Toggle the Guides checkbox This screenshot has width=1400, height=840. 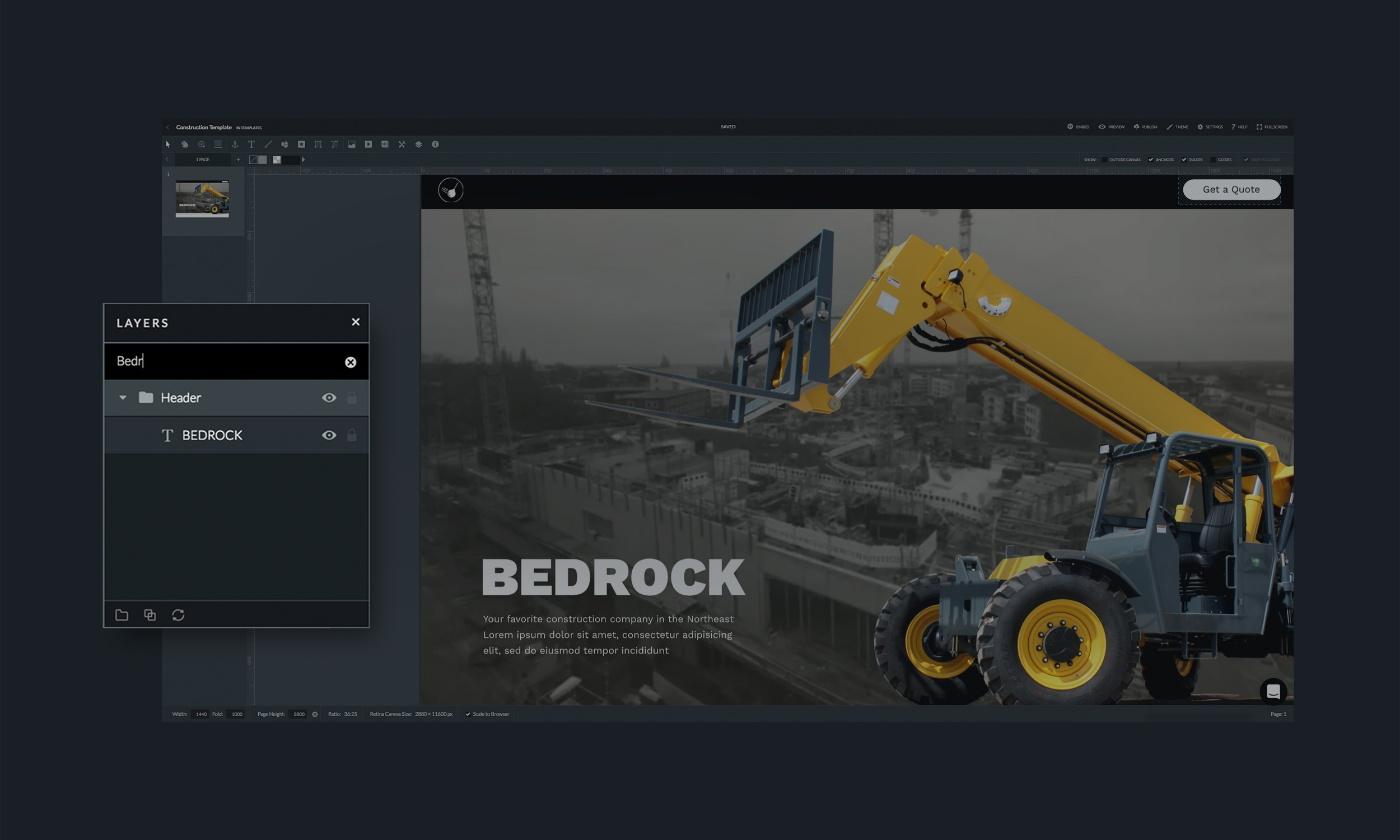(1213, 159)
